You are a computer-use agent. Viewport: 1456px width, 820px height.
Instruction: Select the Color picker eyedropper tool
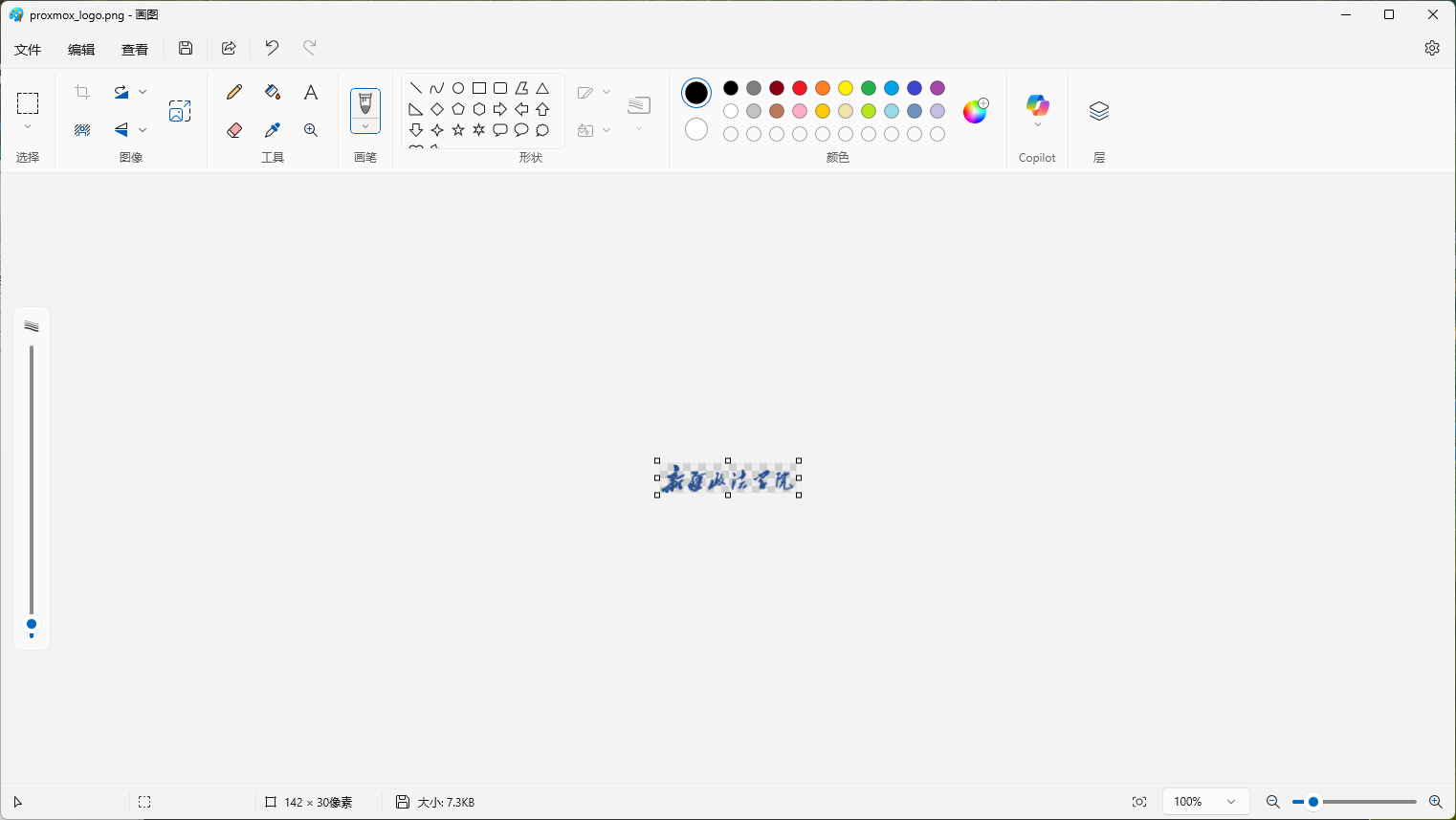[x=273, y=130]
